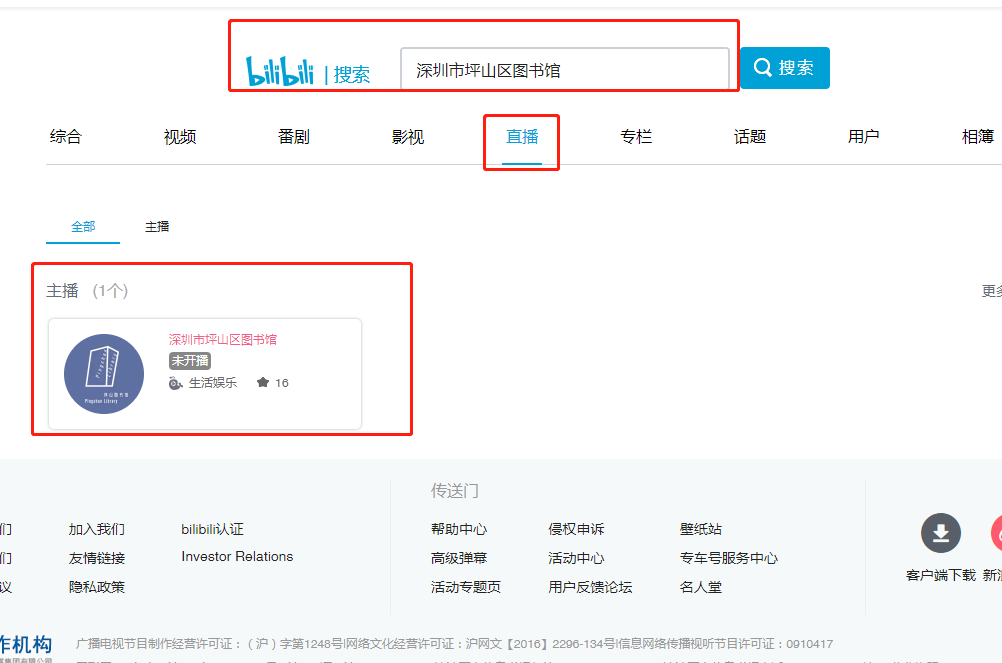Click the magnifier icon in the search button
Viewport: 1002px width, 663px height.
(762, 67)
